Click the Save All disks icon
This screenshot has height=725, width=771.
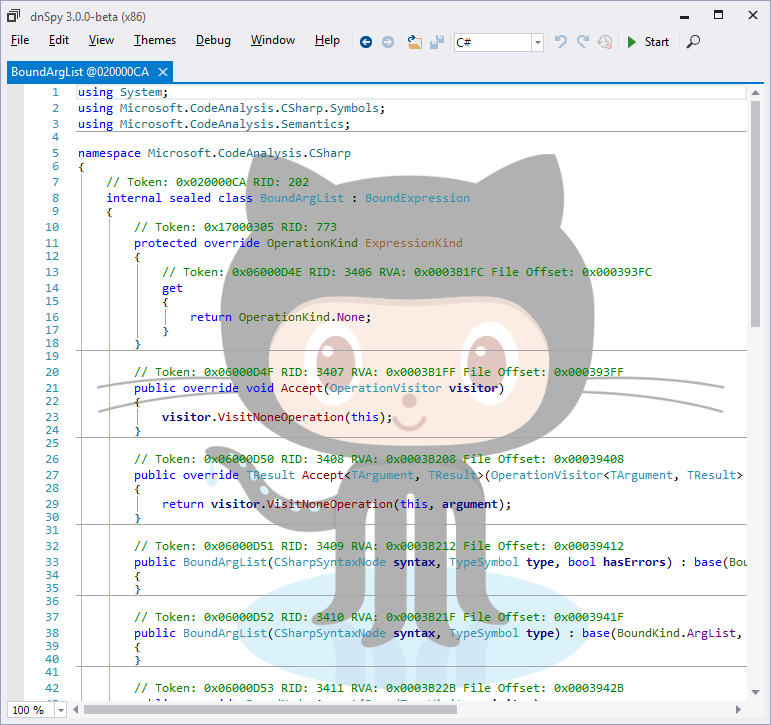tap(437, 42)
